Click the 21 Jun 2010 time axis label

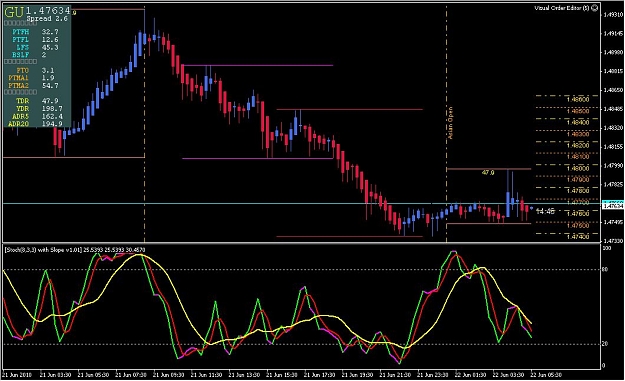coord(17,375)
